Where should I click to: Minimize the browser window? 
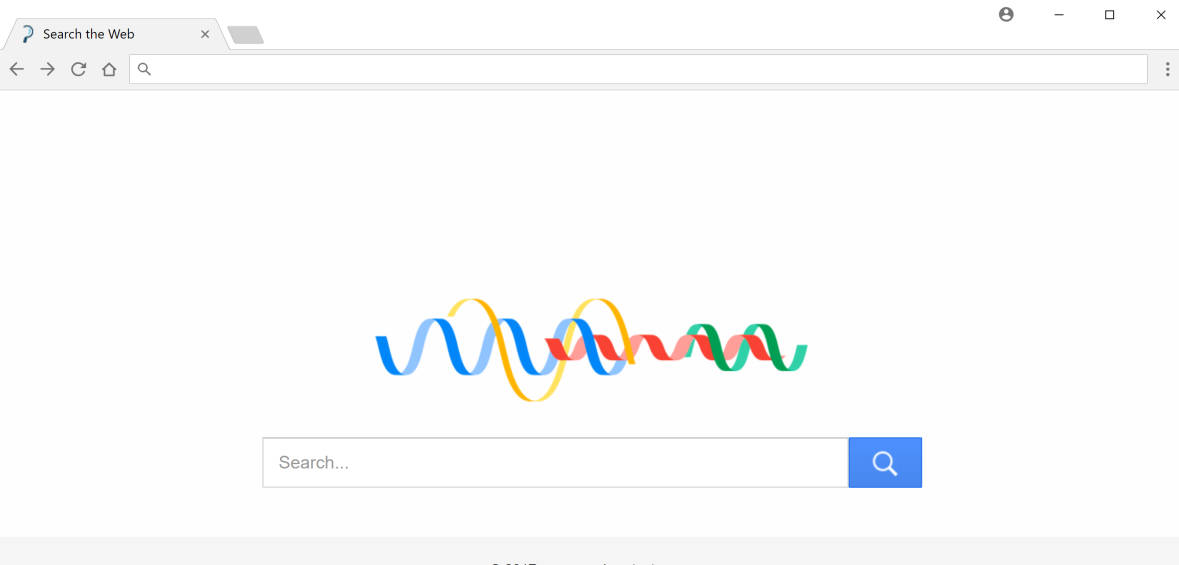click(1059, 15)
